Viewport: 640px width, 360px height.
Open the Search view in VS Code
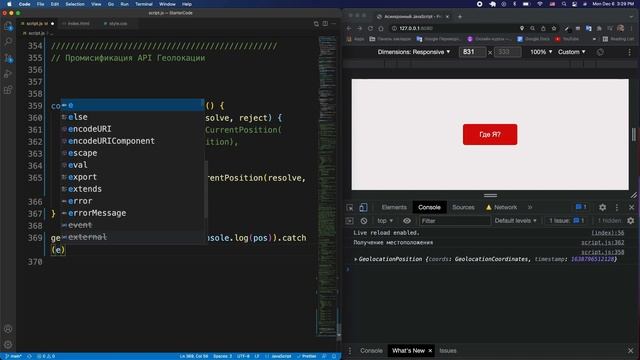pyautogui.click(x=8, y=42)
